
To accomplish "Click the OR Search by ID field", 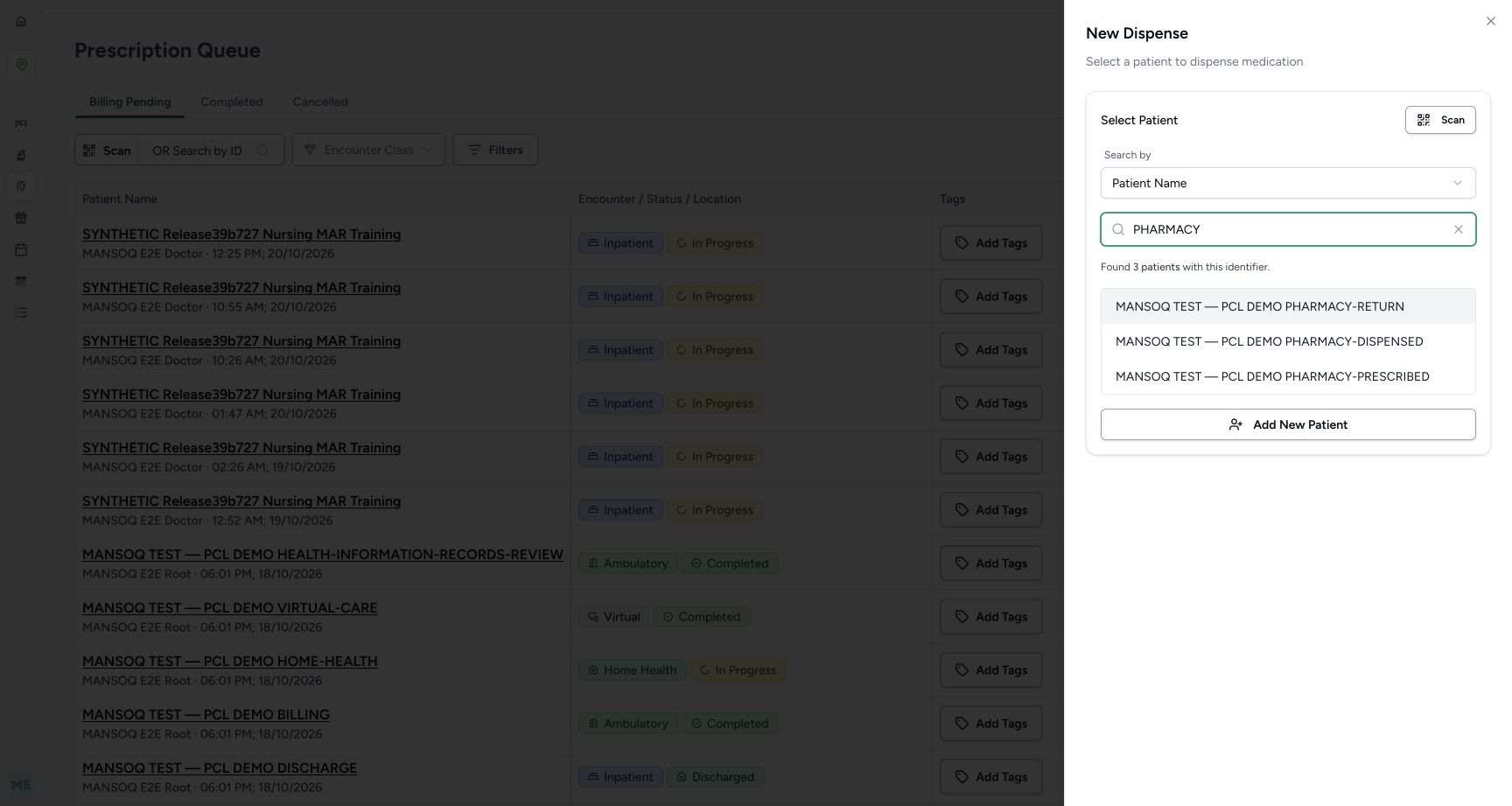I will (211, 151).
